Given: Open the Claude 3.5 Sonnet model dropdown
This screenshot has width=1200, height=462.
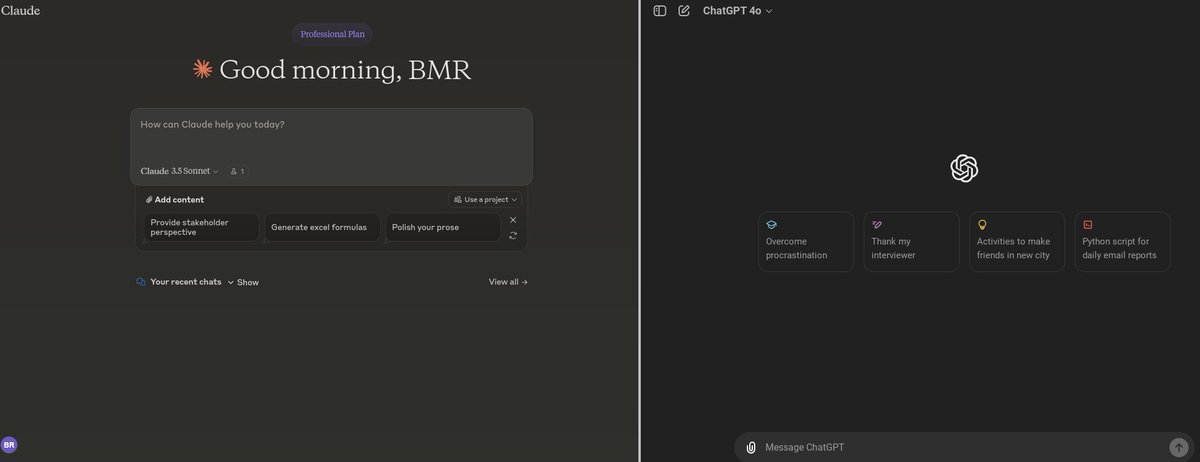Looking at the screenshot, I should [179, 171].
